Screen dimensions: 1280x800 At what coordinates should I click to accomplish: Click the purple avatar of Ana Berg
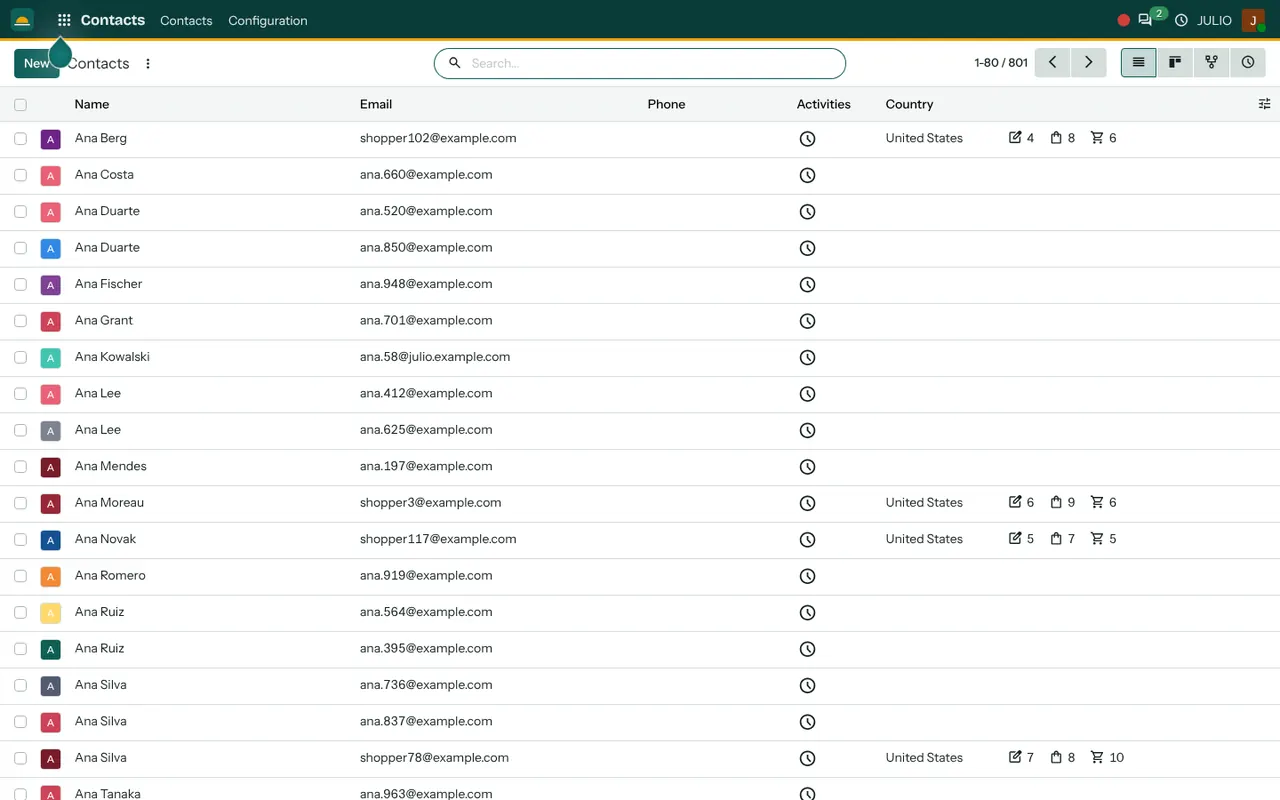pyautogui.click(x=51, y=140)
